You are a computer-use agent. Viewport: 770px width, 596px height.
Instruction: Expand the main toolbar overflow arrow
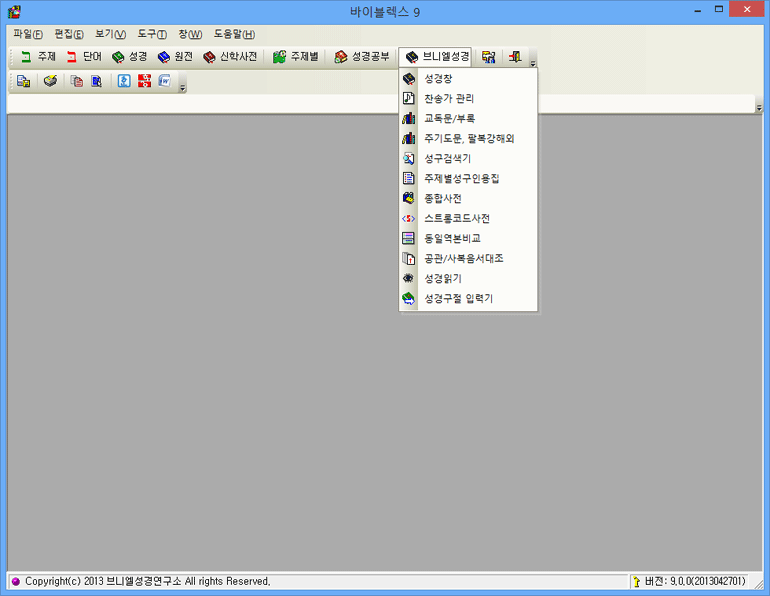tap(533, 63)
